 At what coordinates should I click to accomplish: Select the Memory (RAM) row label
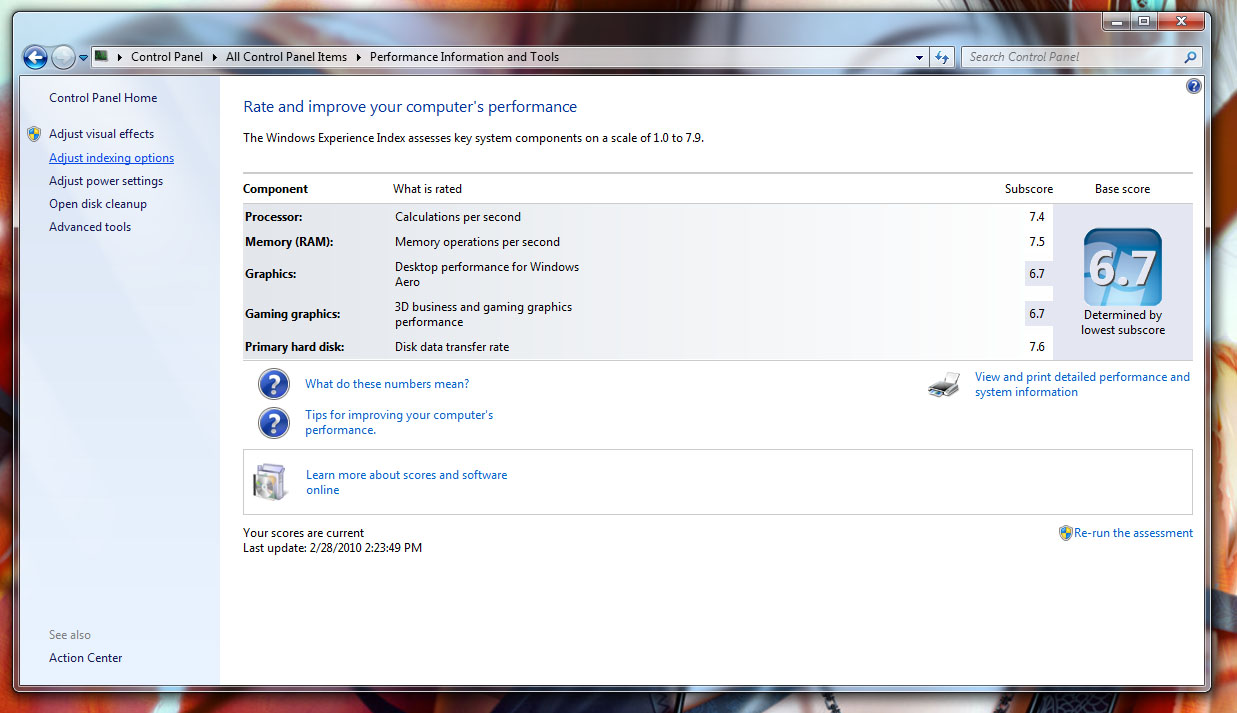[x=289, y=242]
